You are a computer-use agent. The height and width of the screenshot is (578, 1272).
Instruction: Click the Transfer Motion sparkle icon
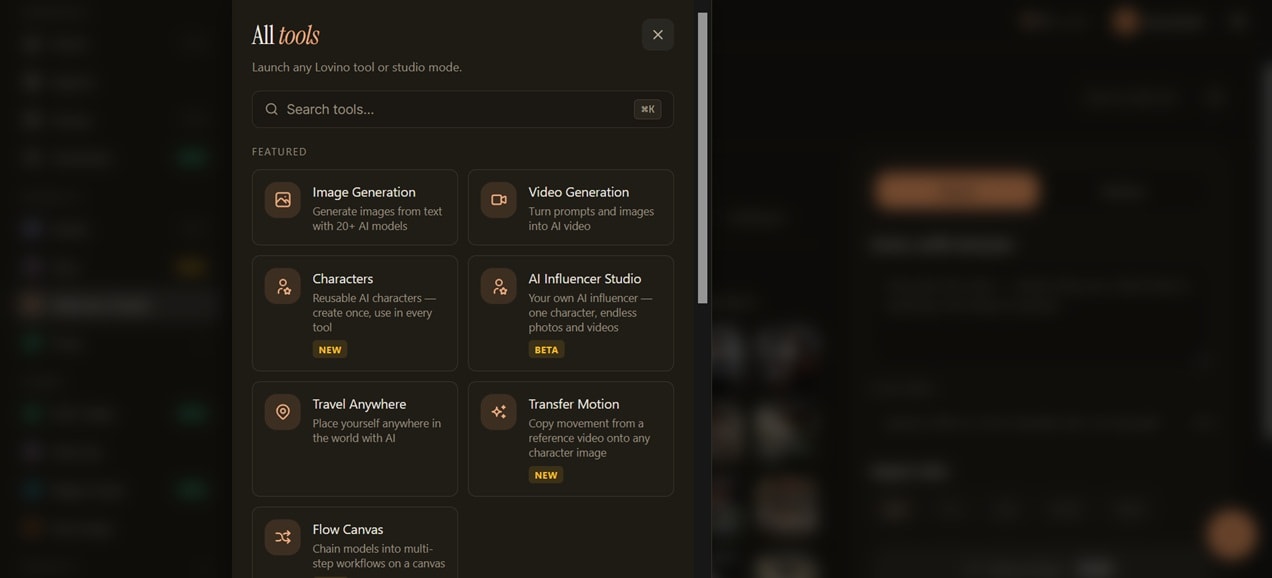499,412
